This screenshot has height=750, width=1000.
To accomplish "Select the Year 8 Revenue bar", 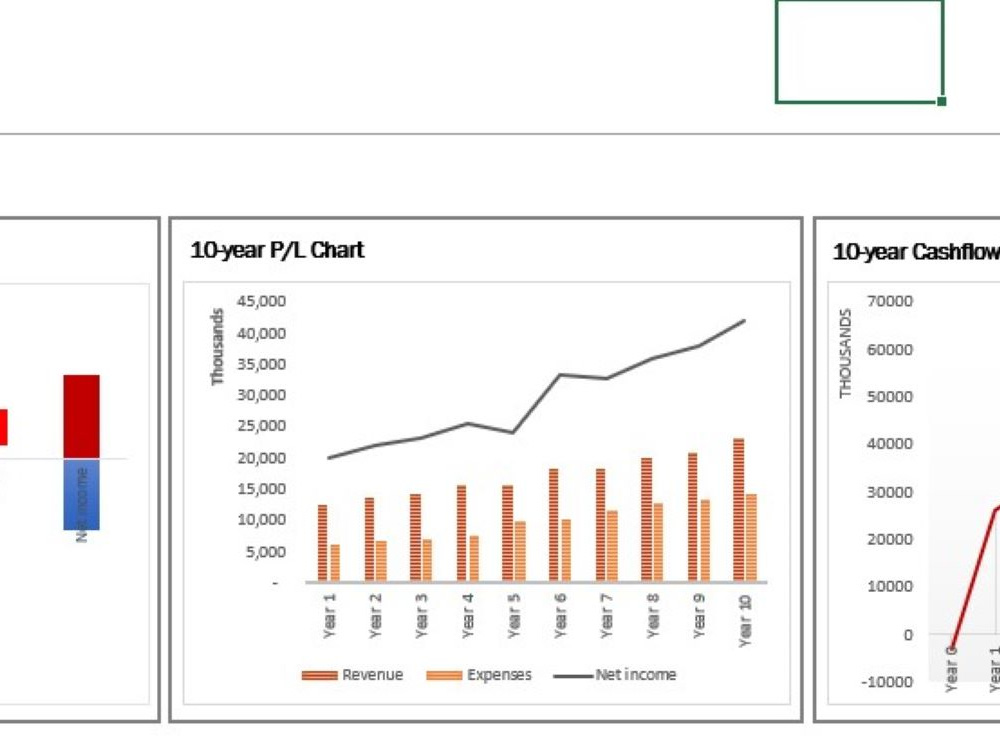I will pos(646,519).
